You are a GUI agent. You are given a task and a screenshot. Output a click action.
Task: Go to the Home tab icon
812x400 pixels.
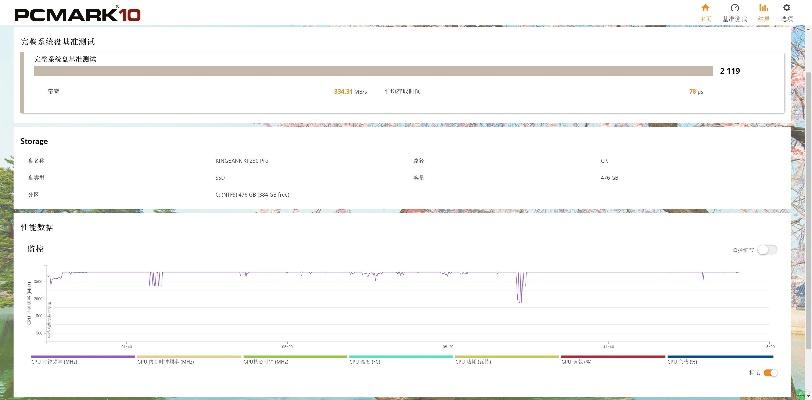(x=705, y=12)
